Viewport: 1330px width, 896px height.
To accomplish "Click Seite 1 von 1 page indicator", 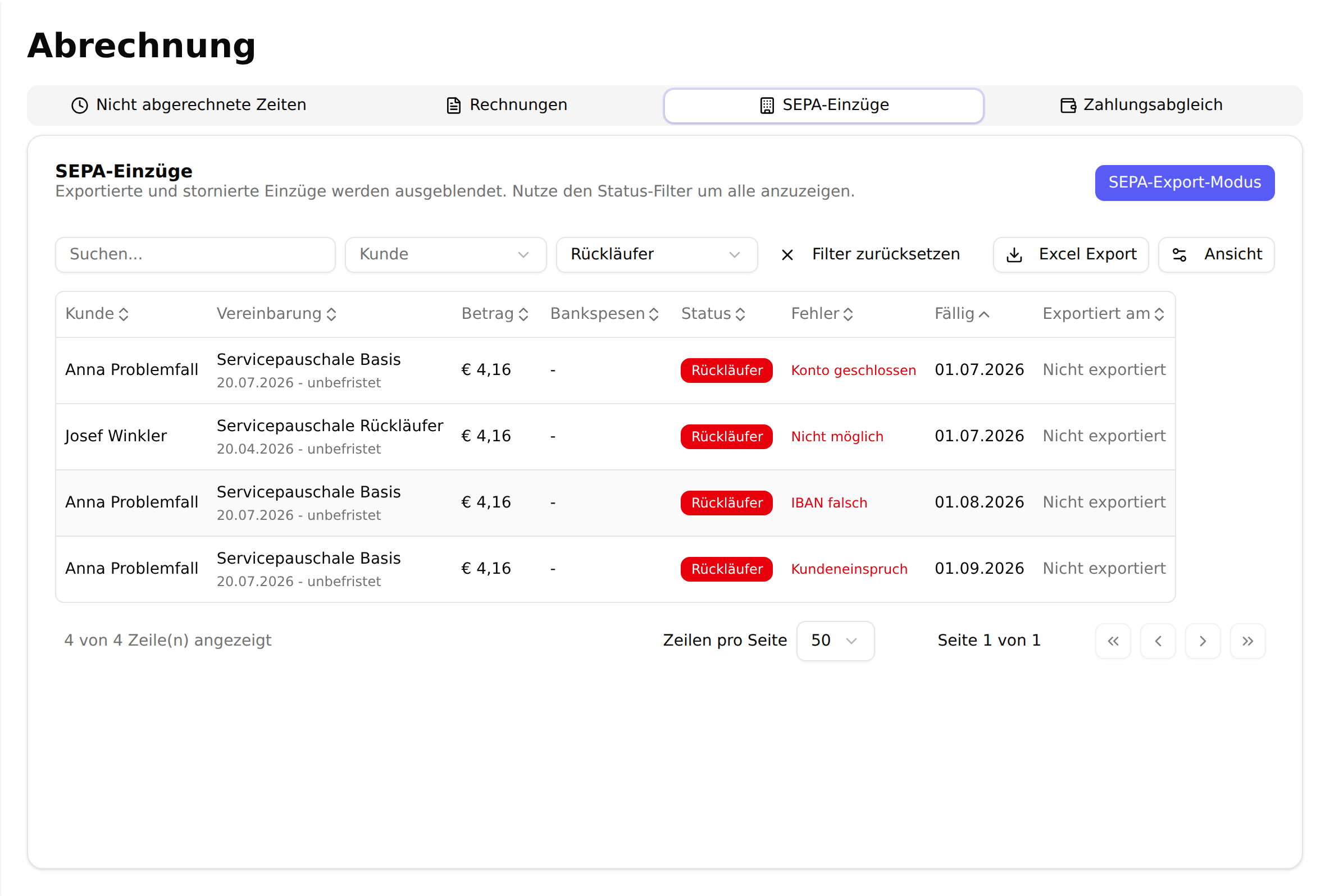I will click(989, 641).
